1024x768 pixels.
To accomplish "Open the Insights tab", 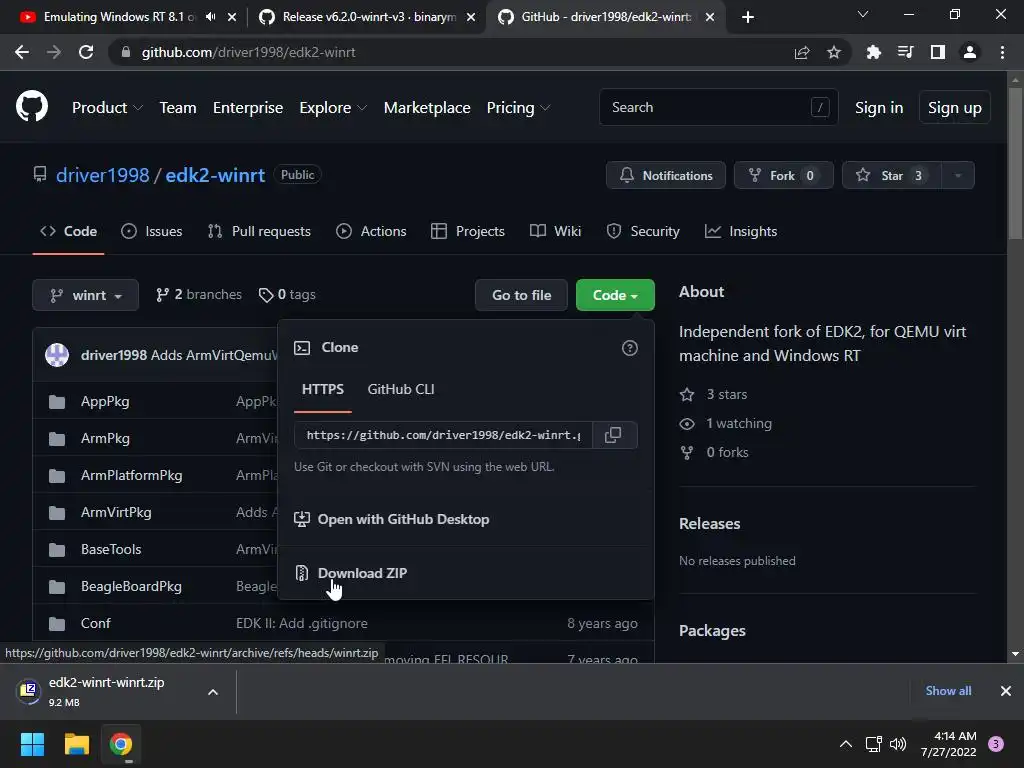I will pos(741,231).
